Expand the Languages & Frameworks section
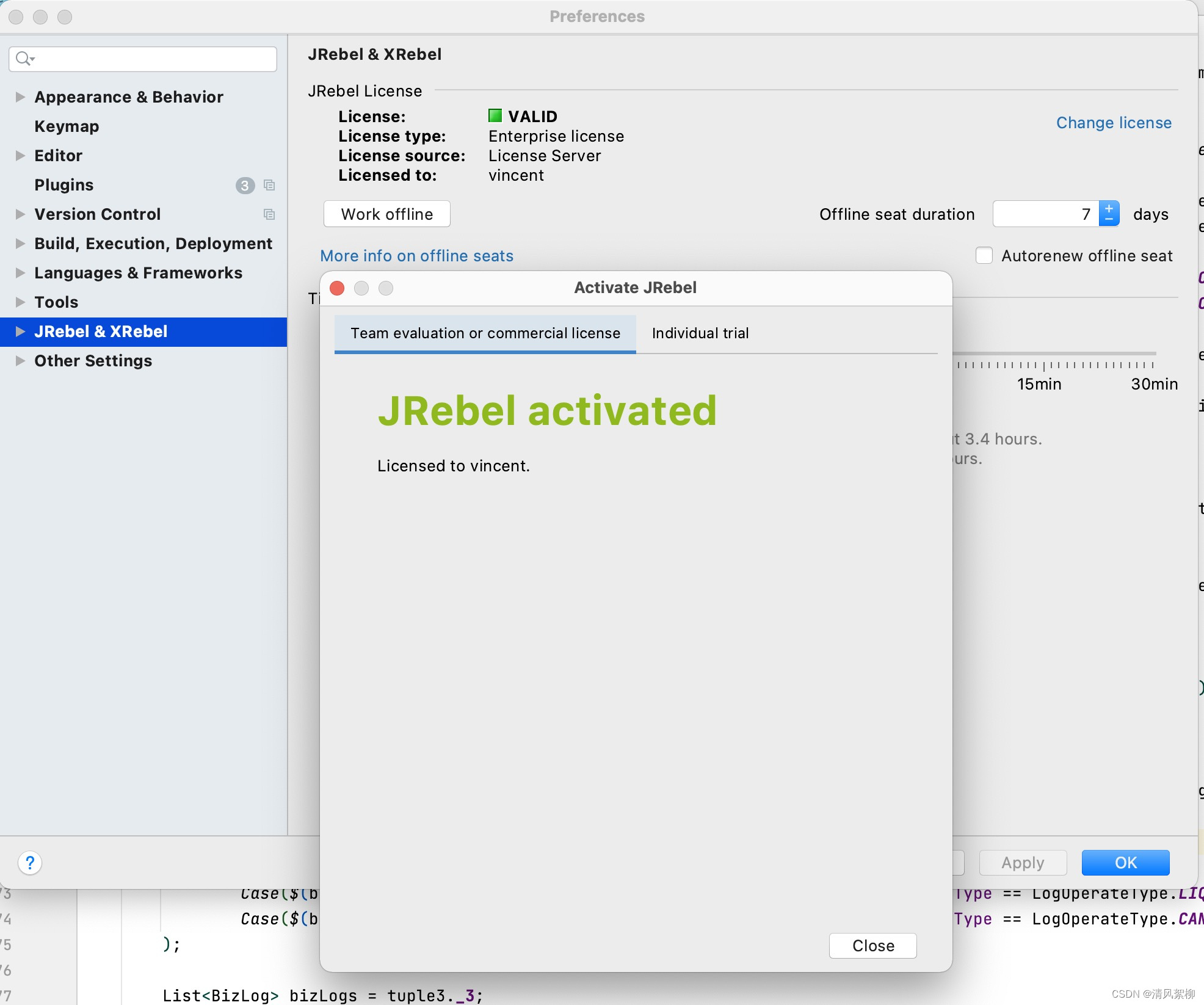 pyautogui.click(x=19, y=273)
